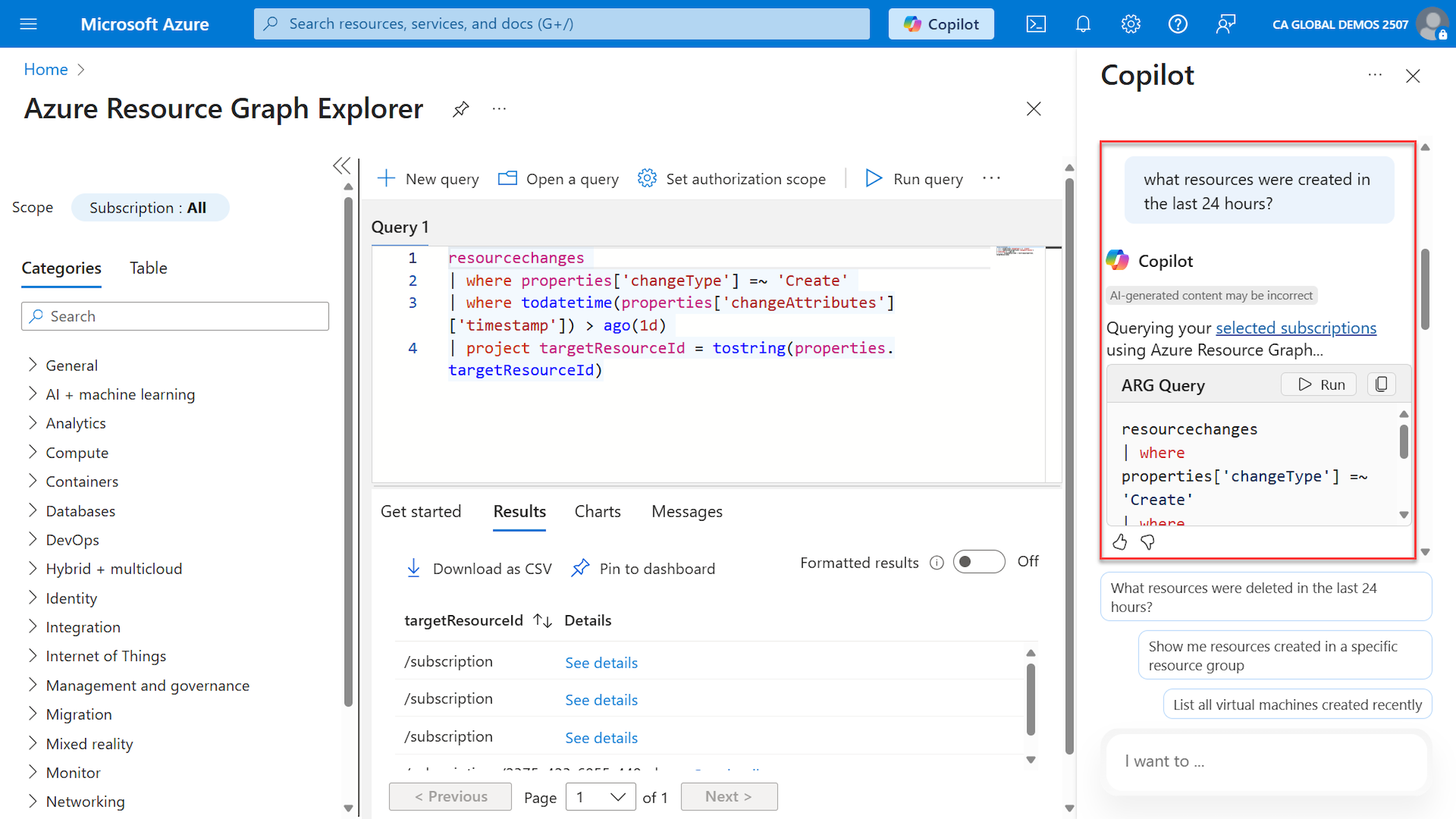Copy the ARG Query code
Image resolution: width=1456 pixels, height=819 pixels.
pos(1381,384)
